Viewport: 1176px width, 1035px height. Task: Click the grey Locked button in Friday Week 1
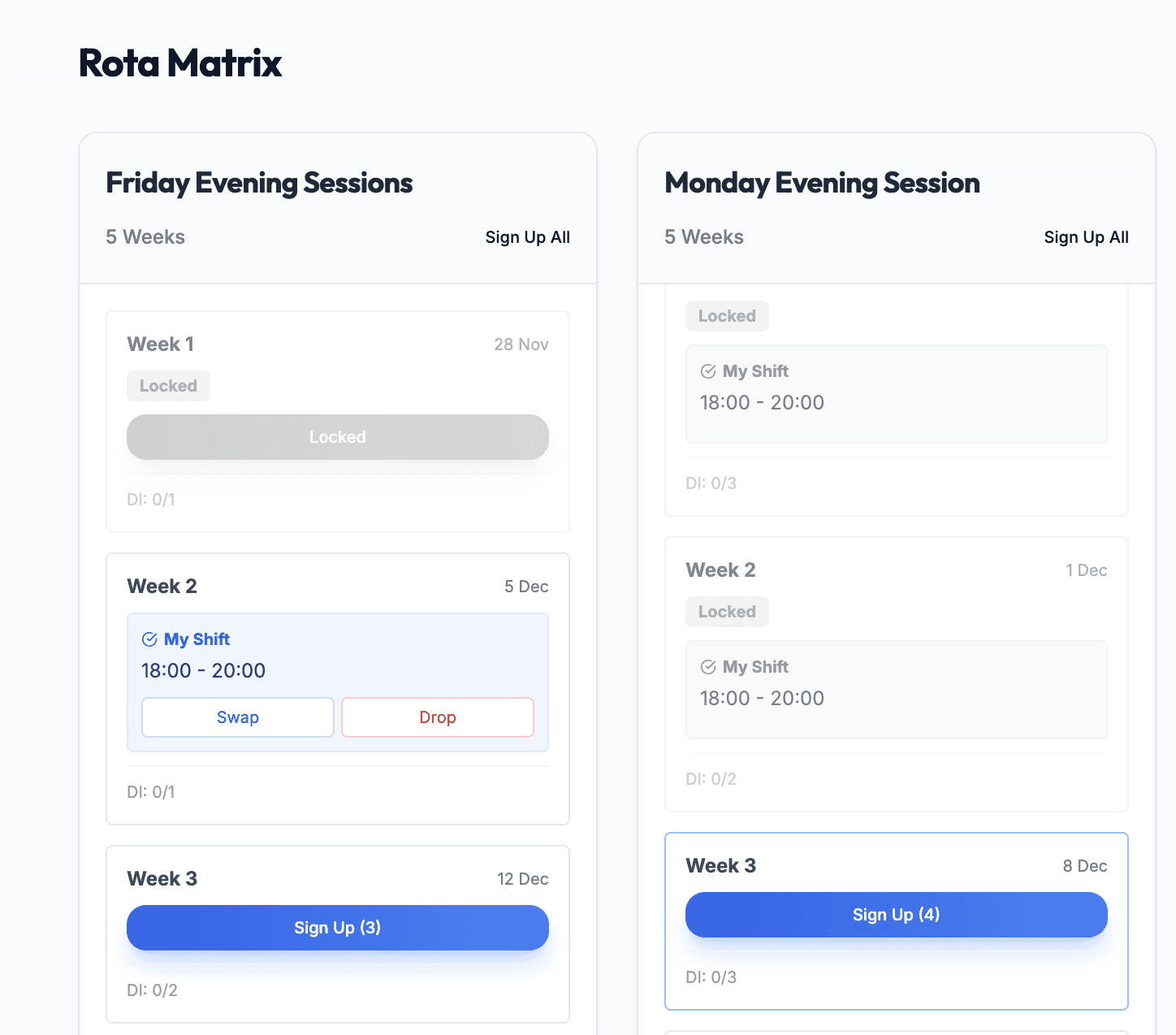337,436
